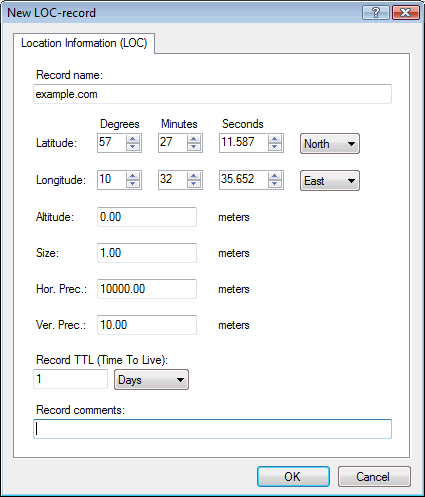Click the Cancel button
This screenshot has width=425, height=497.
click(x=374, y=476)
